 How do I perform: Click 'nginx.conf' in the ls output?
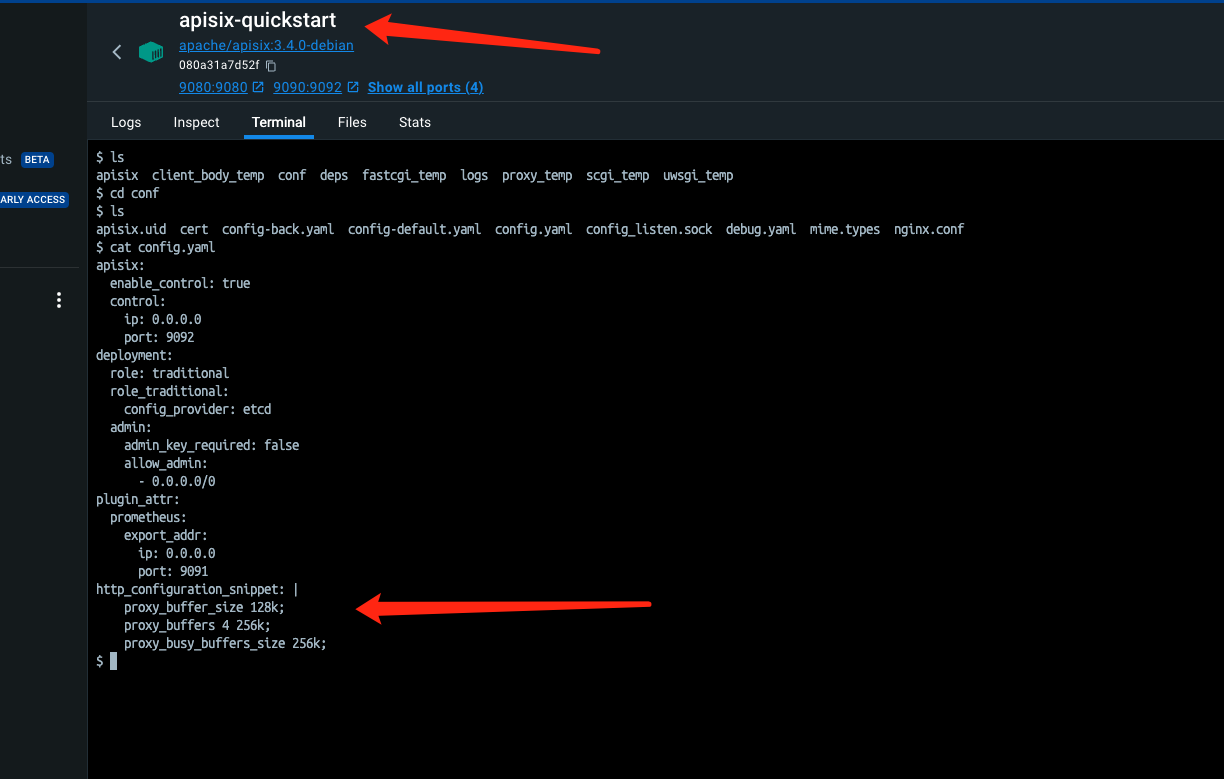click(x=929, y=229)
